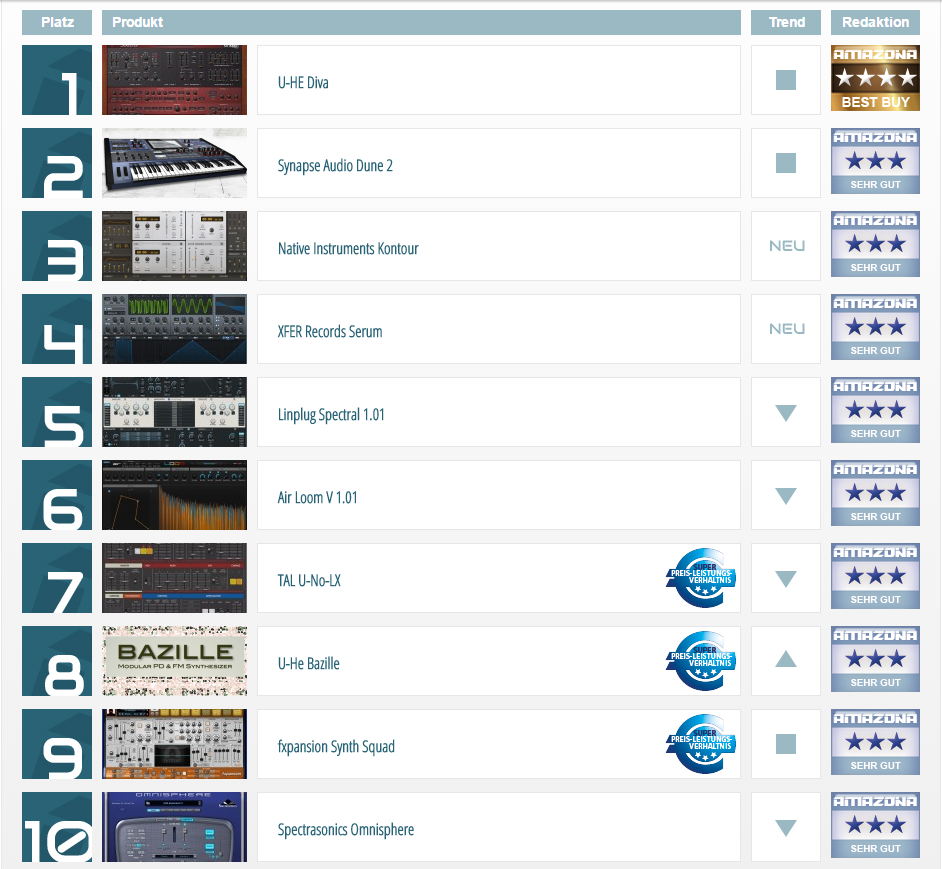
Task: Click the TAL U-No-LX thumbnail
Action: tap(174, 578)
